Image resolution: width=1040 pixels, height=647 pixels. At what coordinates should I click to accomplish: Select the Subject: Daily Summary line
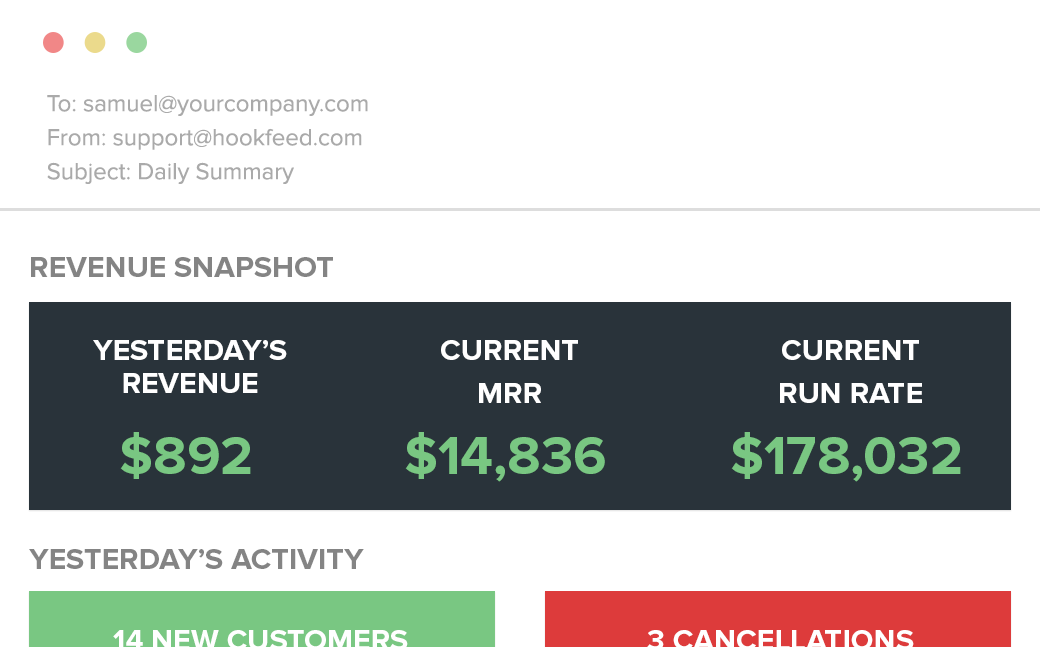[x=170, y=172]
